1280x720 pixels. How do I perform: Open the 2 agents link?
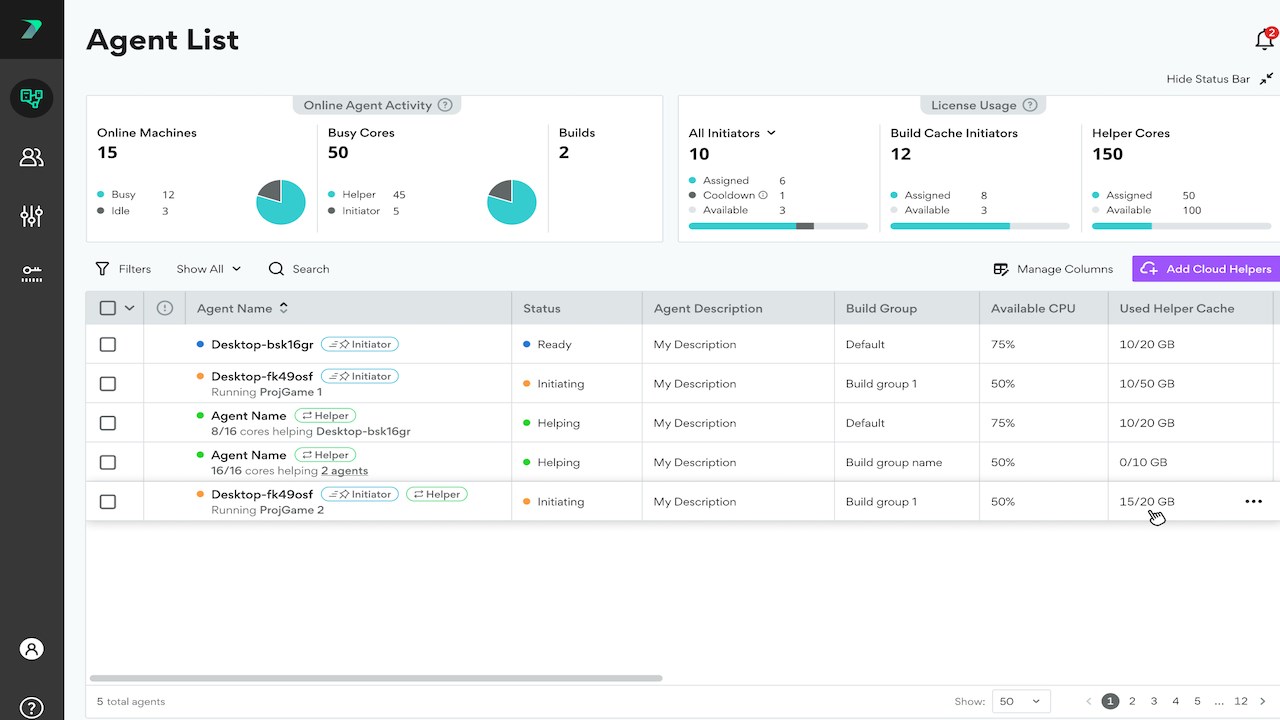click(344, 471)
